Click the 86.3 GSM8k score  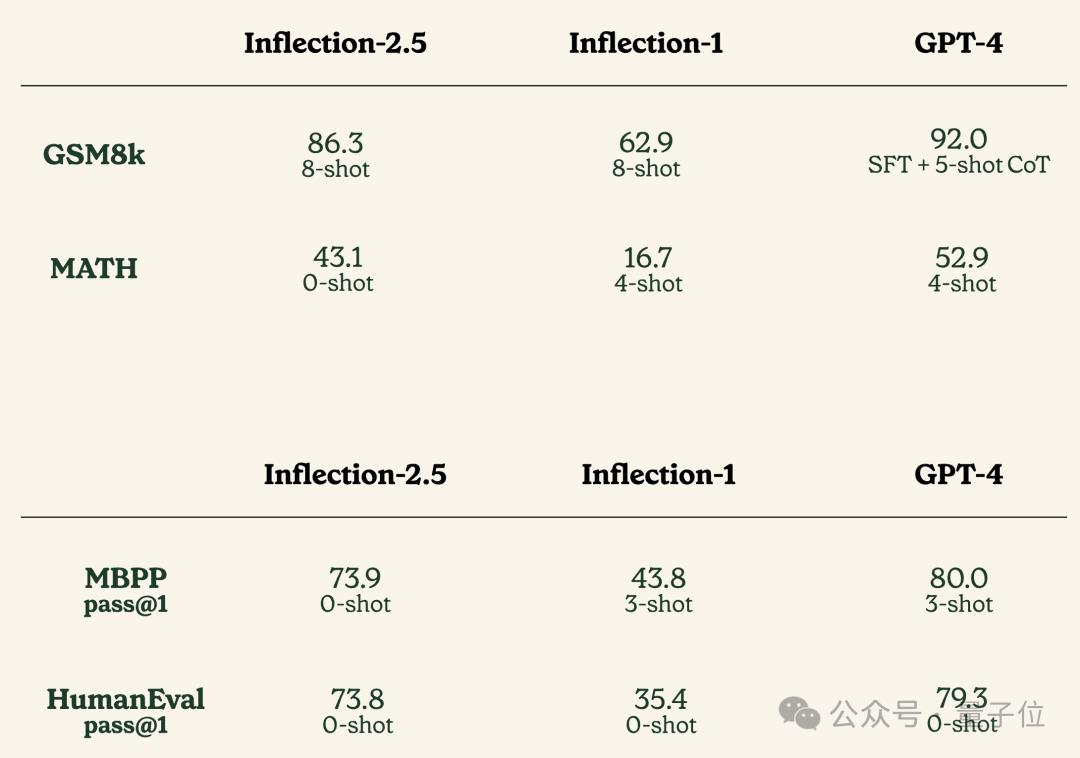click(x=336, y=143)
